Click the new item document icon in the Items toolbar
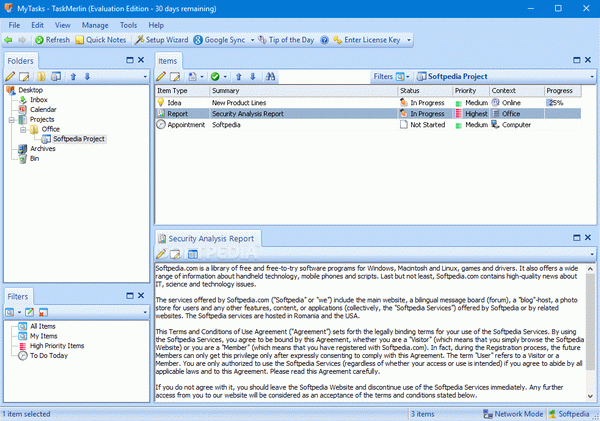 pos(192,77)
